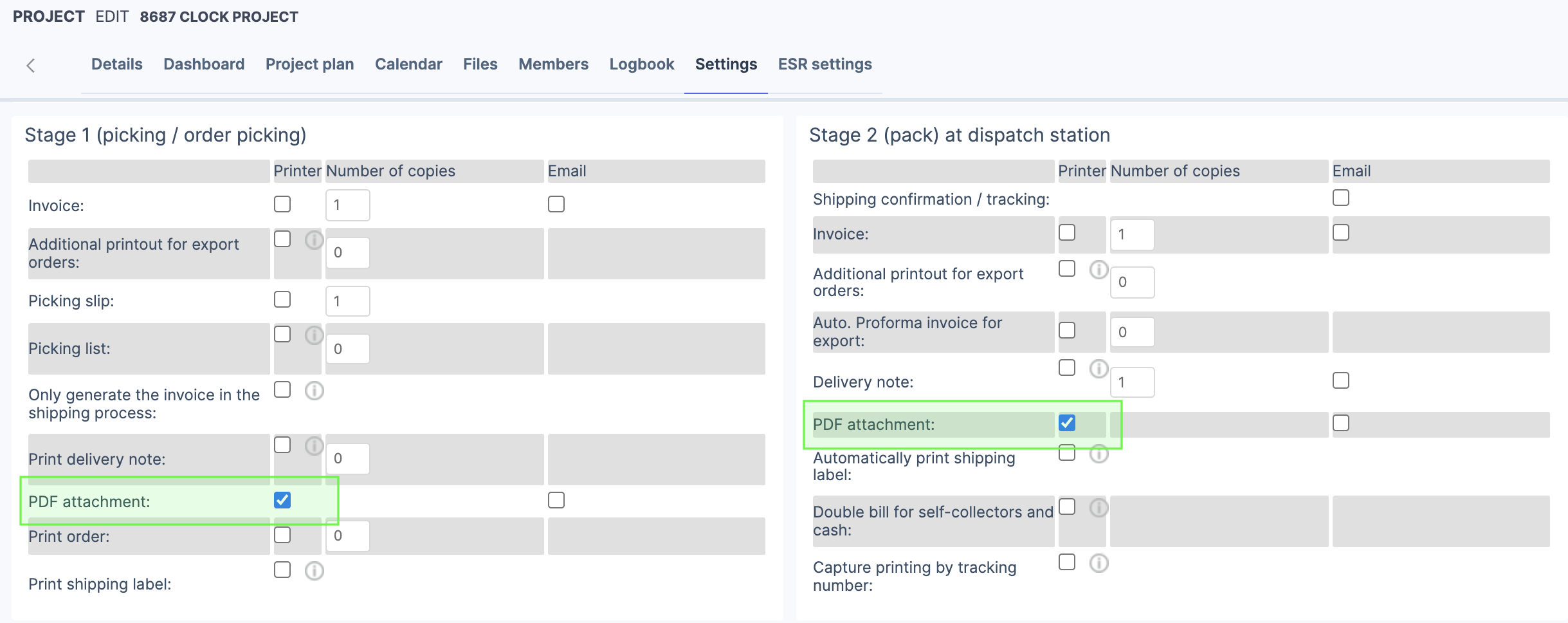The height and width of the screenshot is (623, 1568).
Task: Check the Picking slip printer checkbox
Action: coord(282,299)
